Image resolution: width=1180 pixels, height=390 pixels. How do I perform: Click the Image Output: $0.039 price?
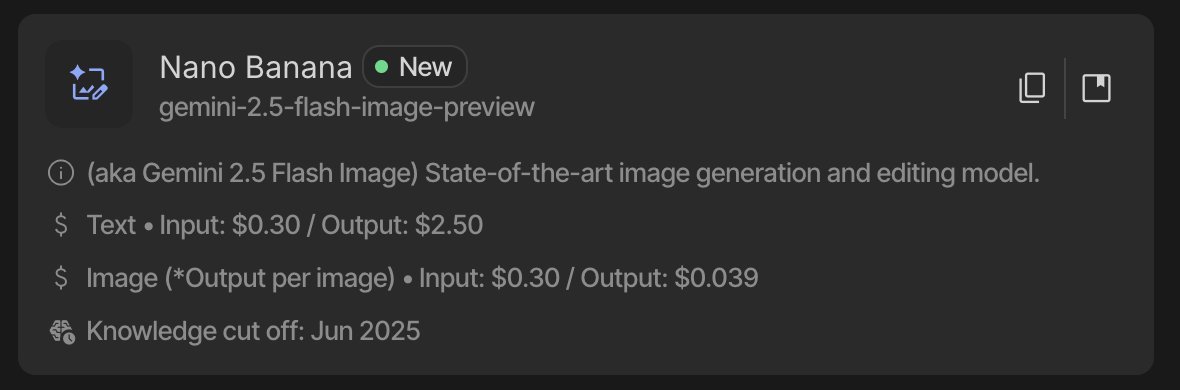pyautogui.click(x=669, y=278)
